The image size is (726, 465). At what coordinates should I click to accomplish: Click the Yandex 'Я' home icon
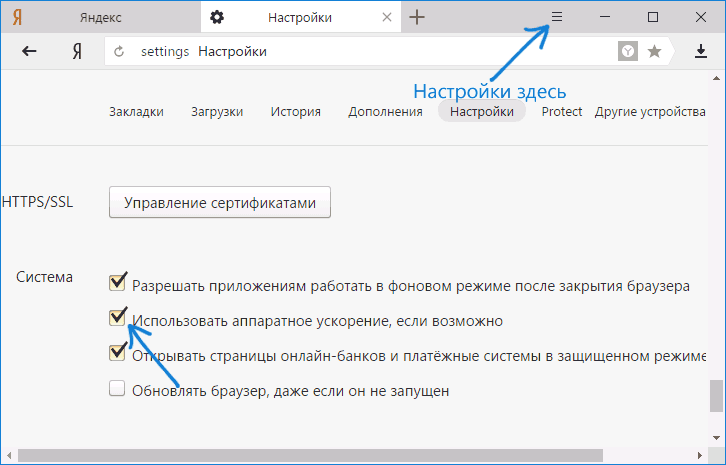(x=76, y=52)
